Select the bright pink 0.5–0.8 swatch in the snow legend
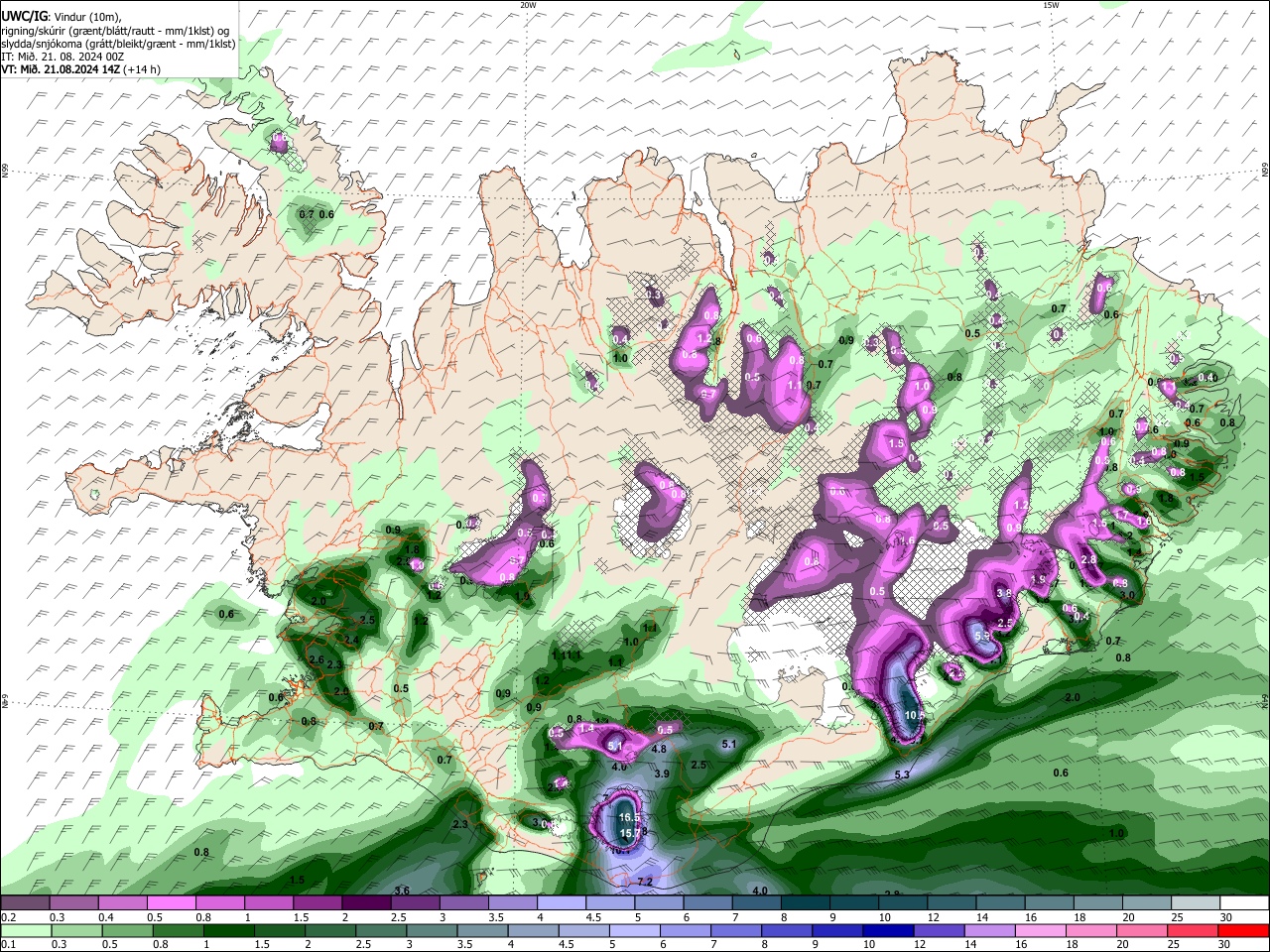The image size is (1270, 952). [x=171, y=903]
